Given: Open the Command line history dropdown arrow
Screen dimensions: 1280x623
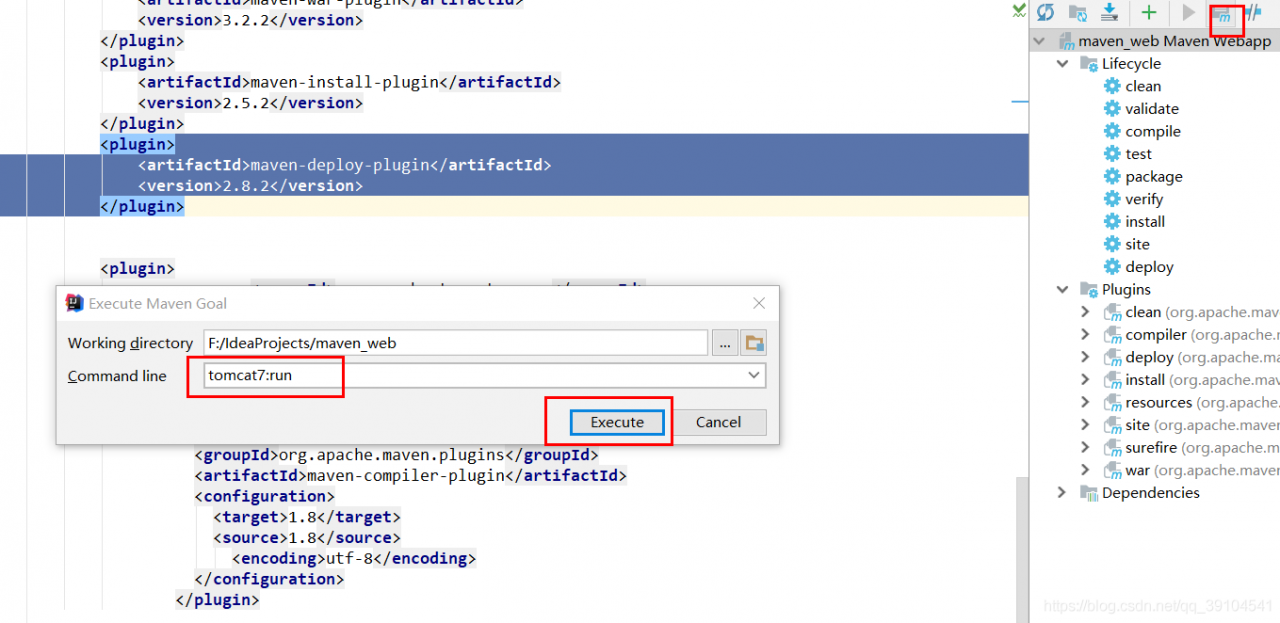Looking at the screenshot, I should [x=753, y=376].
